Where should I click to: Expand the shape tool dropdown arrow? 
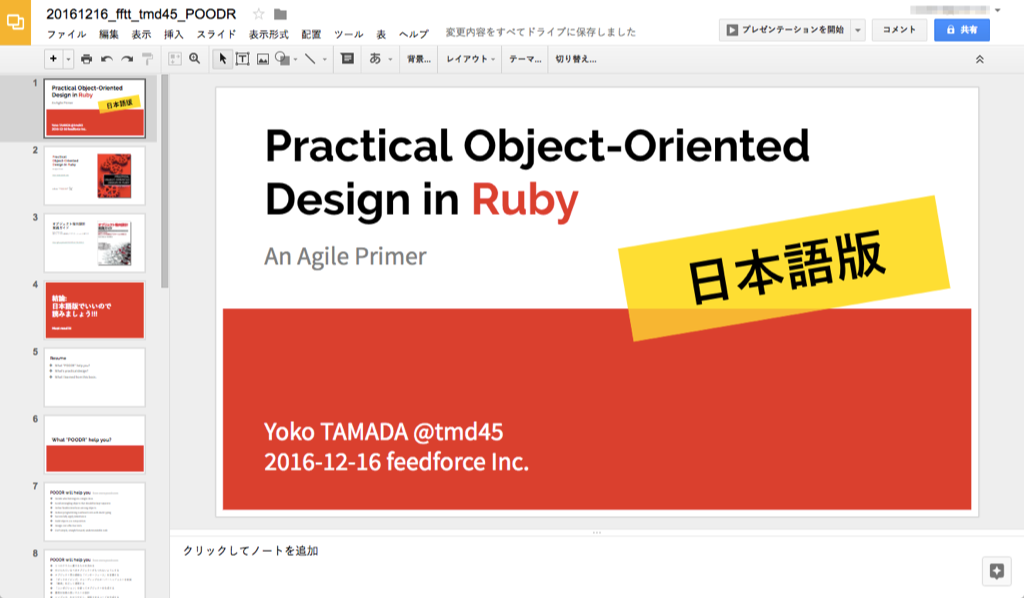(x=295, y=59)
